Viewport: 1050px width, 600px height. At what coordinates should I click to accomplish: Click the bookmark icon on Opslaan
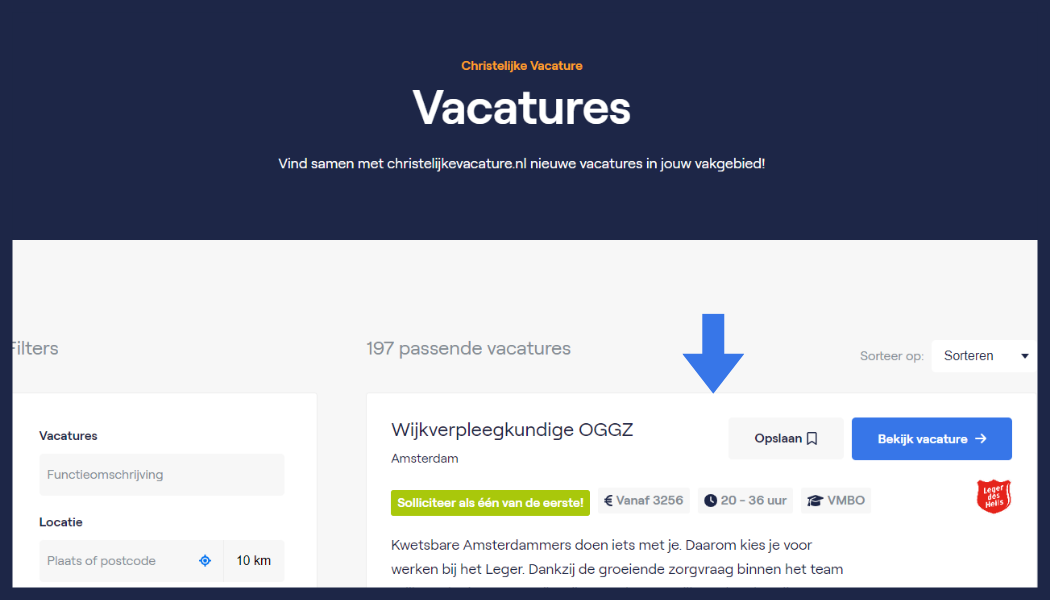(812, 439)
